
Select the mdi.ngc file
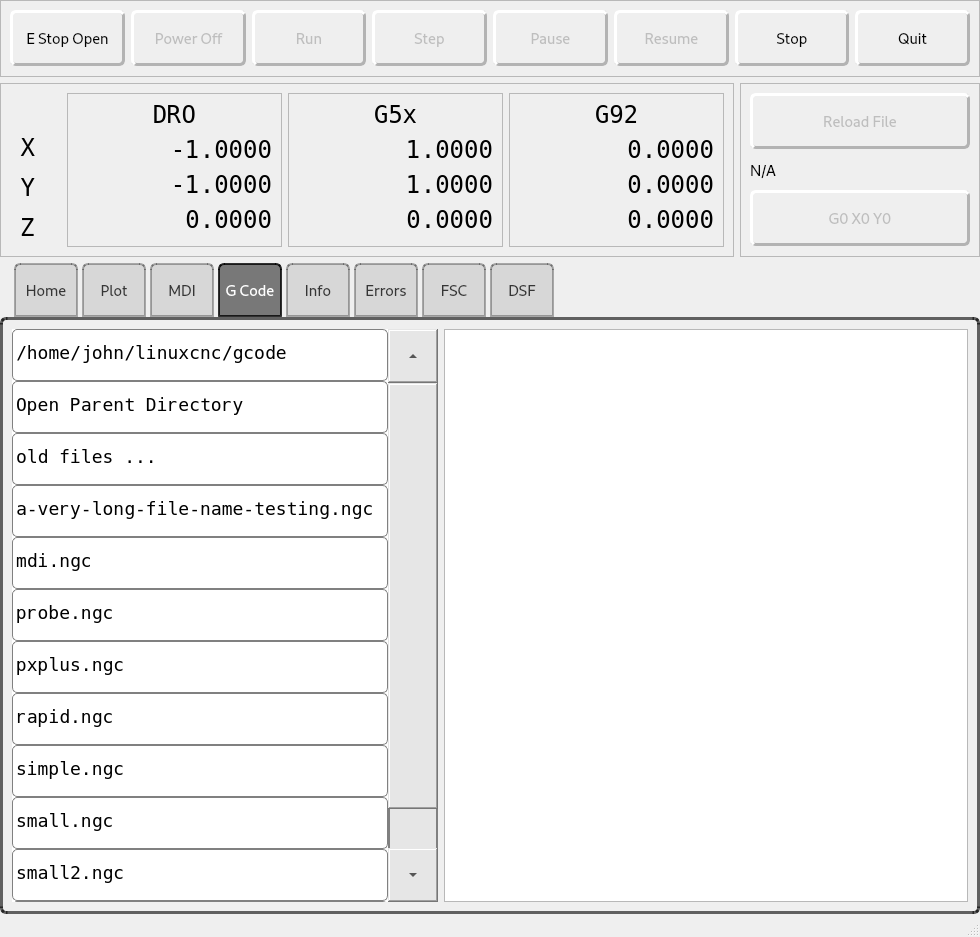(x=200, y=562)
